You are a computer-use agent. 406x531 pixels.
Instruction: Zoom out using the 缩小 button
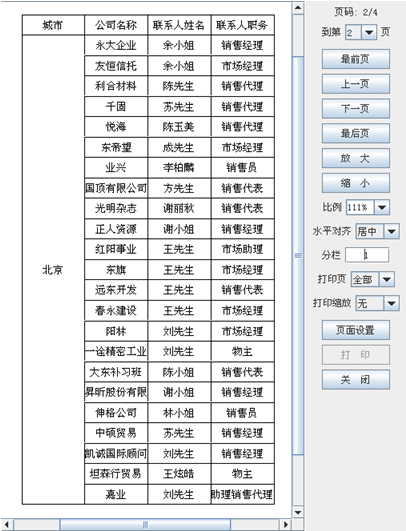pyautogui.click(x=356, y=183)
